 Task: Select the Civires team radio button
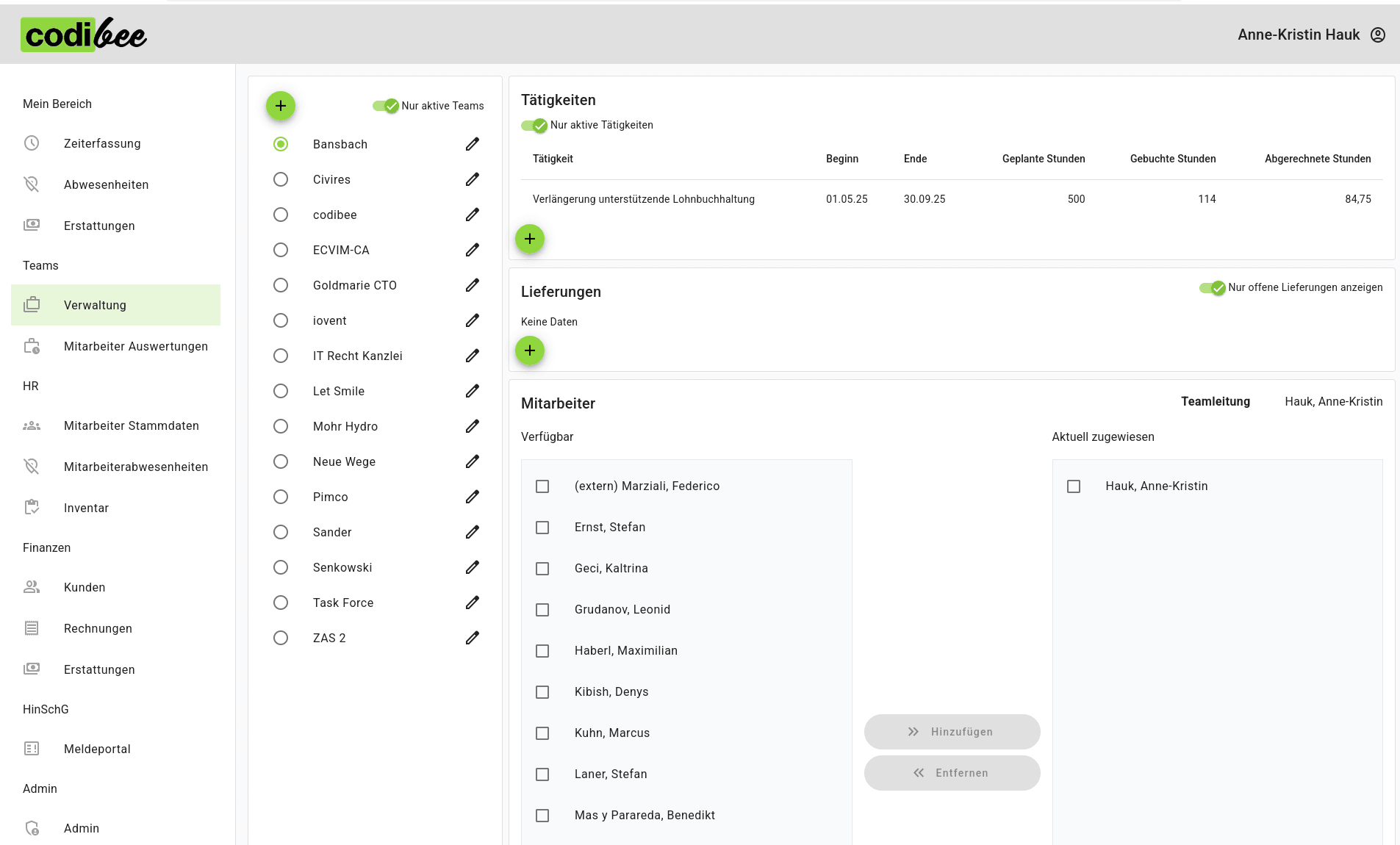click(x=281, y=179)
